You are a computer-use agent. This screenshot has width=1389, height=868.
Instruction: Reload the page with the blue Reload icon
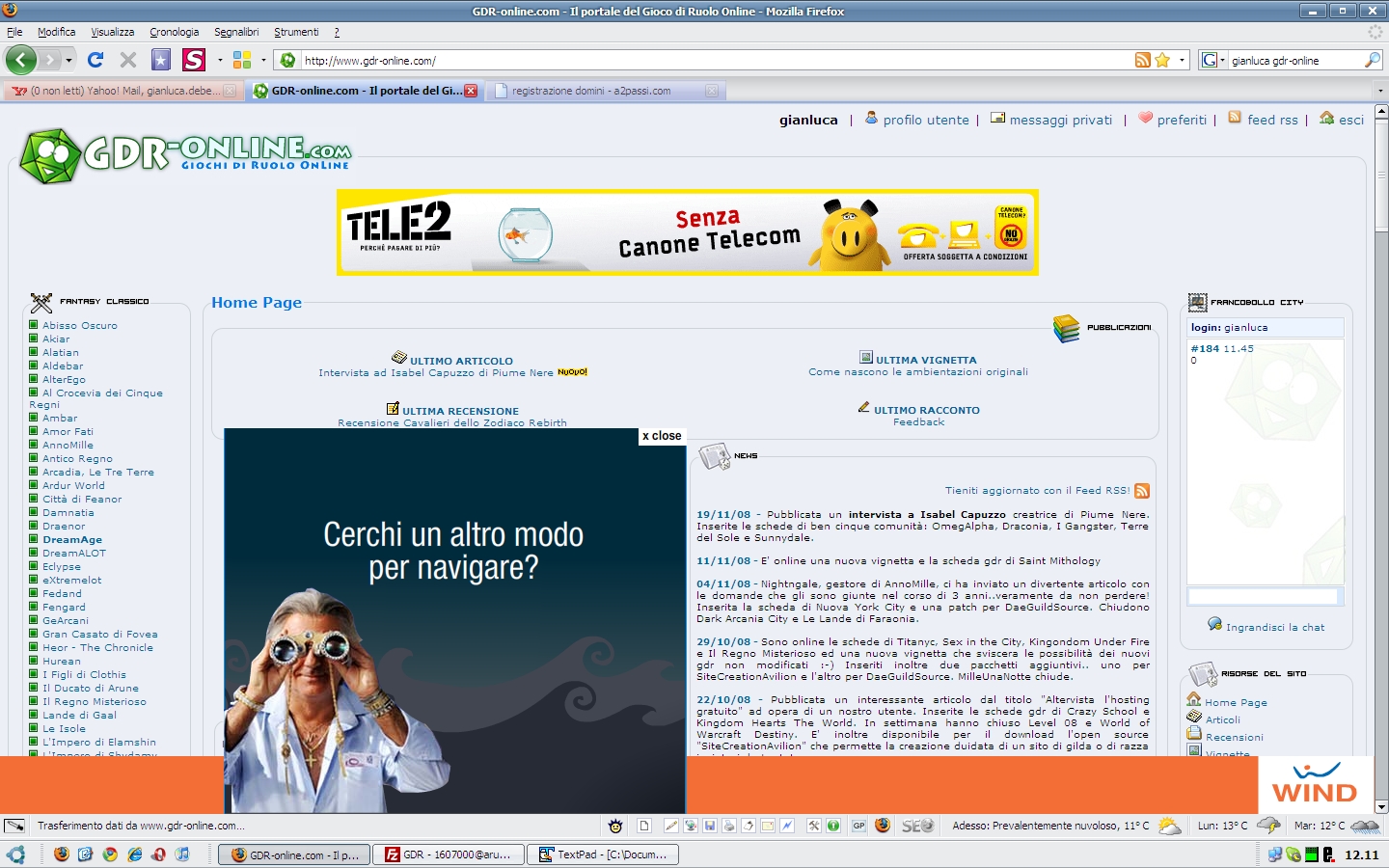[95, 60]
